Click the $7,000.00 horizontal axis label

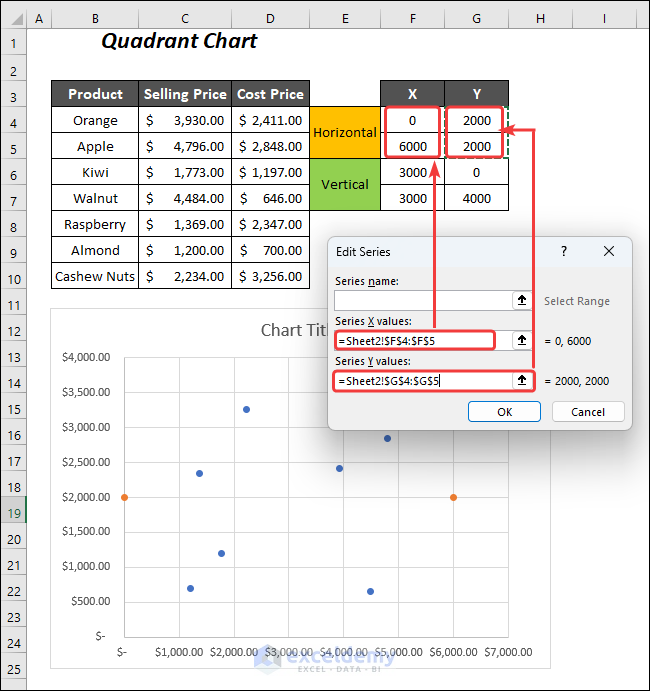(508, 652)
